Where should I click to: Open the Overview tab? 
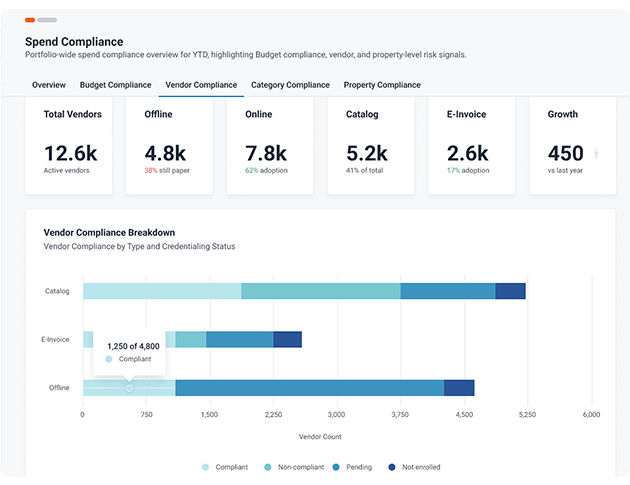[x=49, y=85]
